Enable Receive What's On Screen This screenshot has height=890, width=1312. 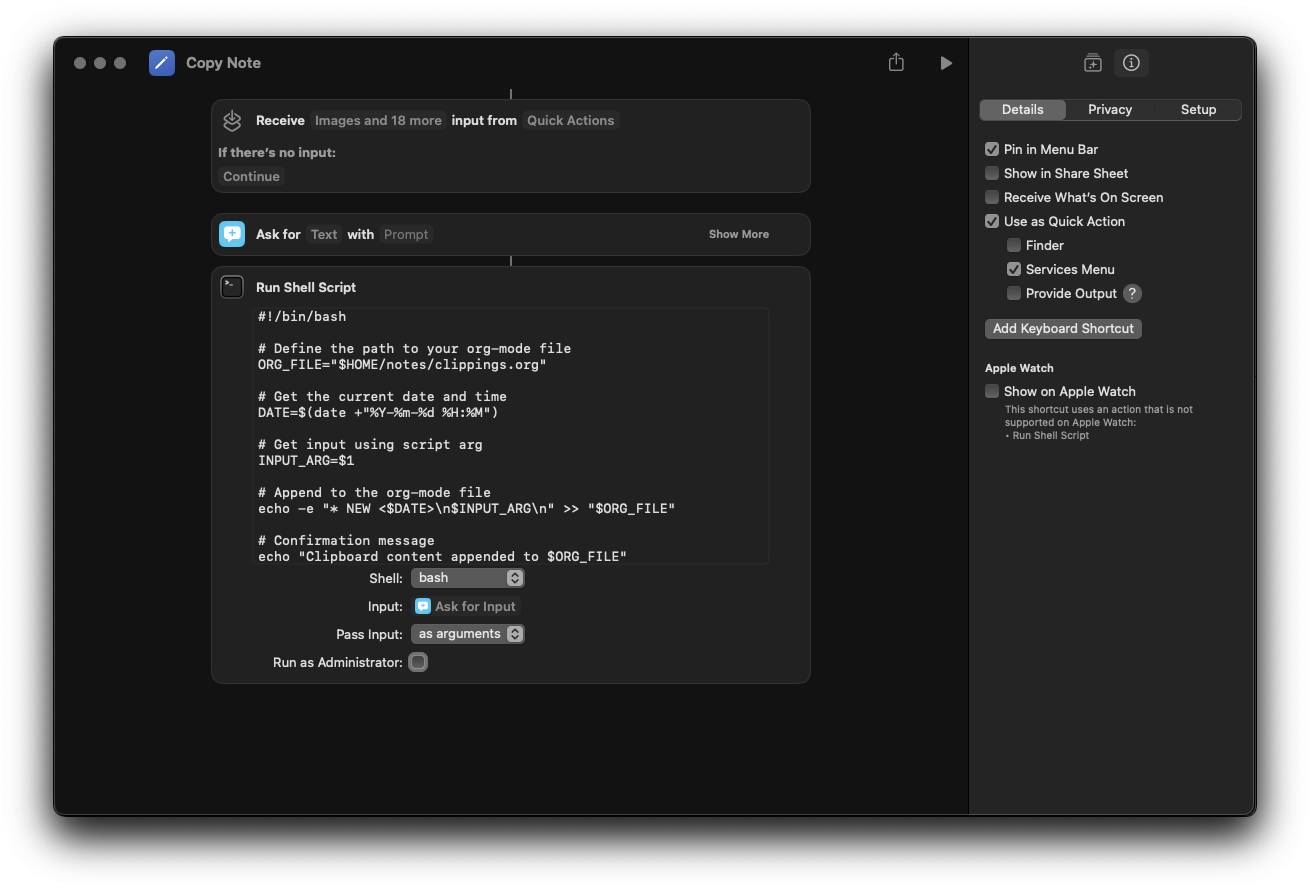click(992, 197)
